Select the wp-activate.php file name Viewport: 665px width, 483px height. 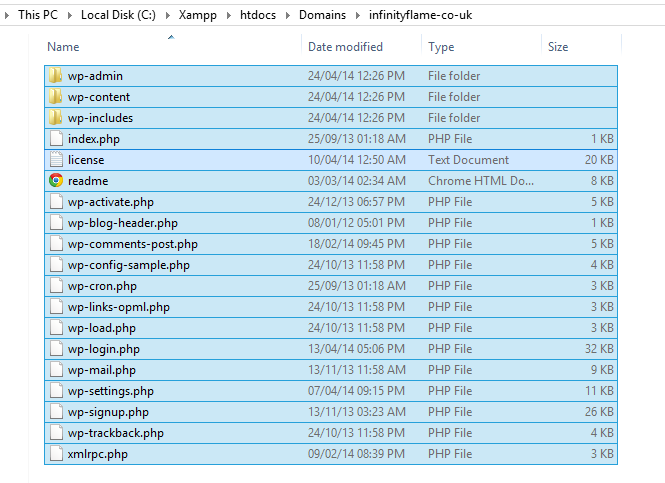click(111, 202)
